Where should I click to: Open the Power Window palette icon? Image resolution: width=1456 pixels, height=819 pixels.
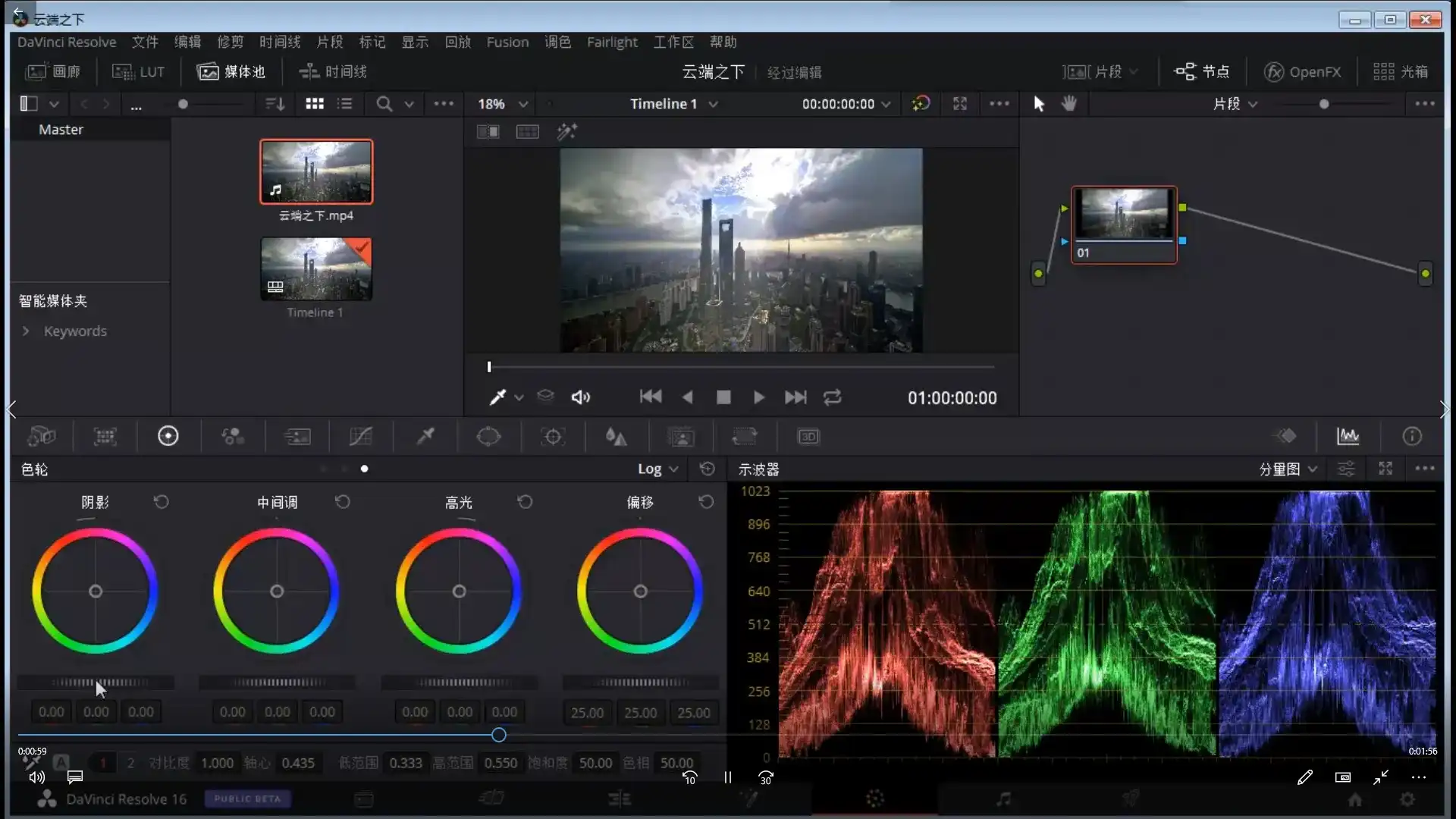(x=488, y=437)
